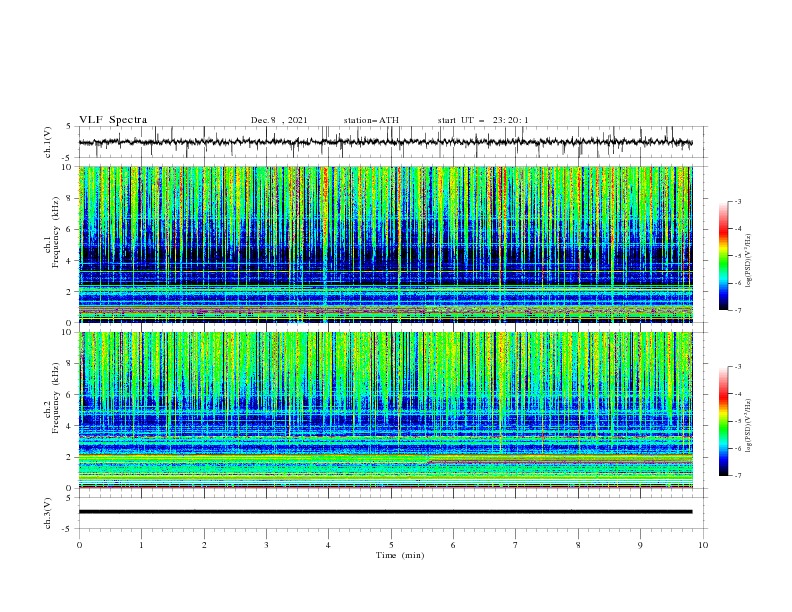Click the "VLF Spectra" title text
The image size is (792, 612).
click(113, 120)
